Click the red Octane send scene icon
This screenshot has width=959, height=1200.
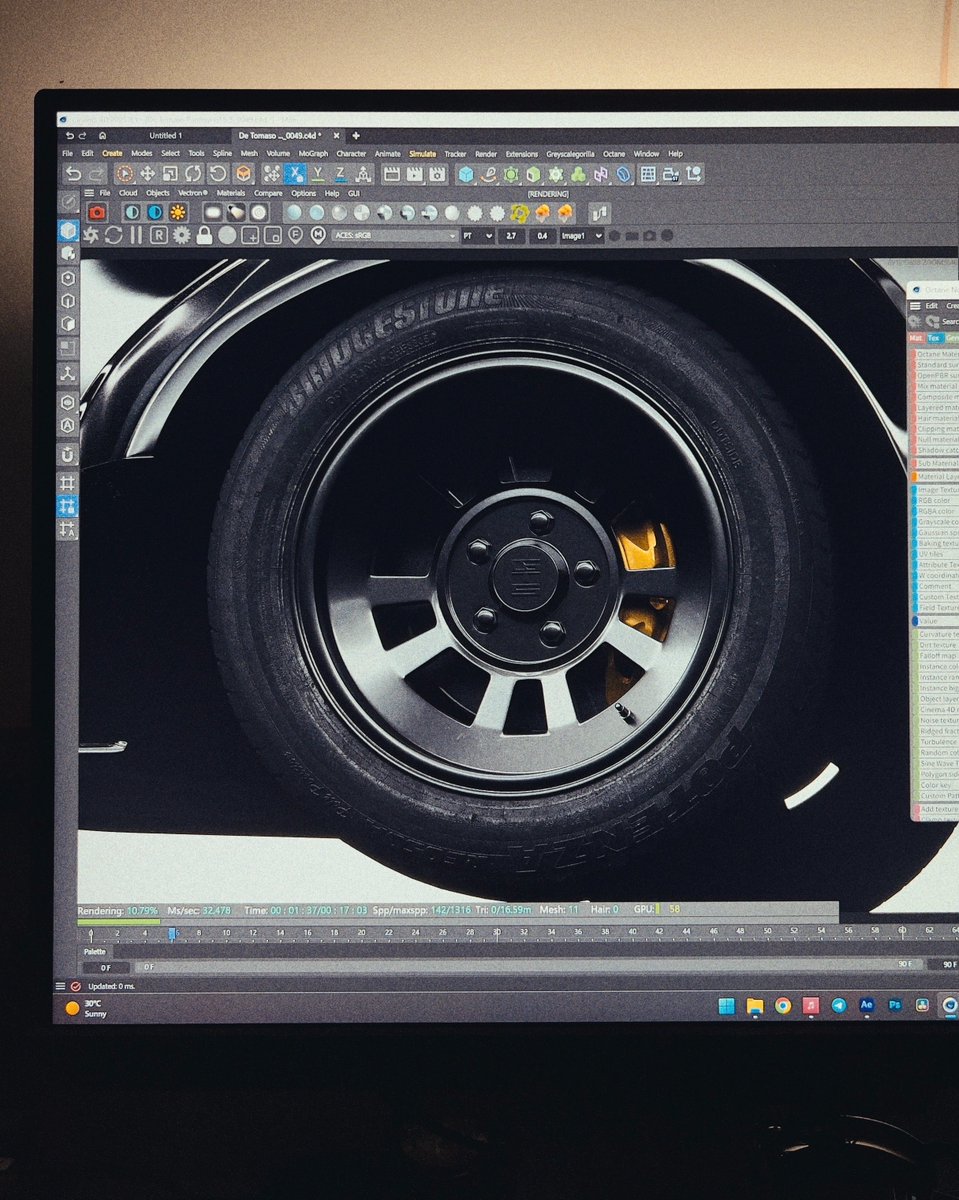point(98,211)
